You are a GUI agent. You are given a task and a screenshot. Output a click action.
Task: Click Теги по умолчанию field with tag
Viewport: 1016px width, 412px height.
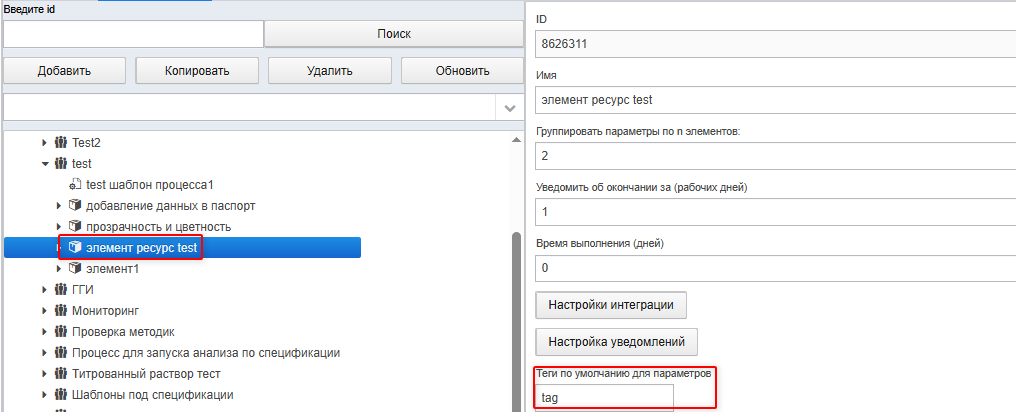coord(605,398)
